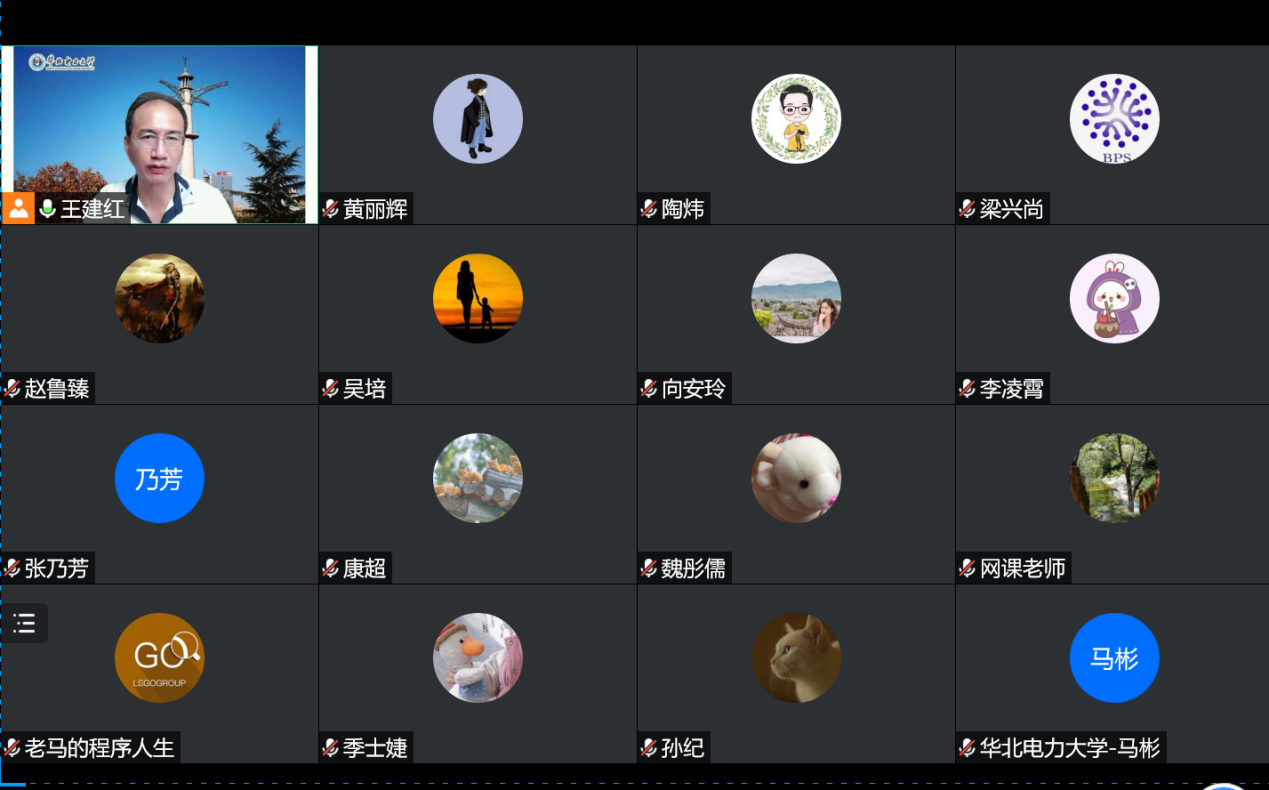Click the LSGOGROUP avatar of 老马的程序人生
This screenshot has width=1269, height=790.
tap(160, 658)
